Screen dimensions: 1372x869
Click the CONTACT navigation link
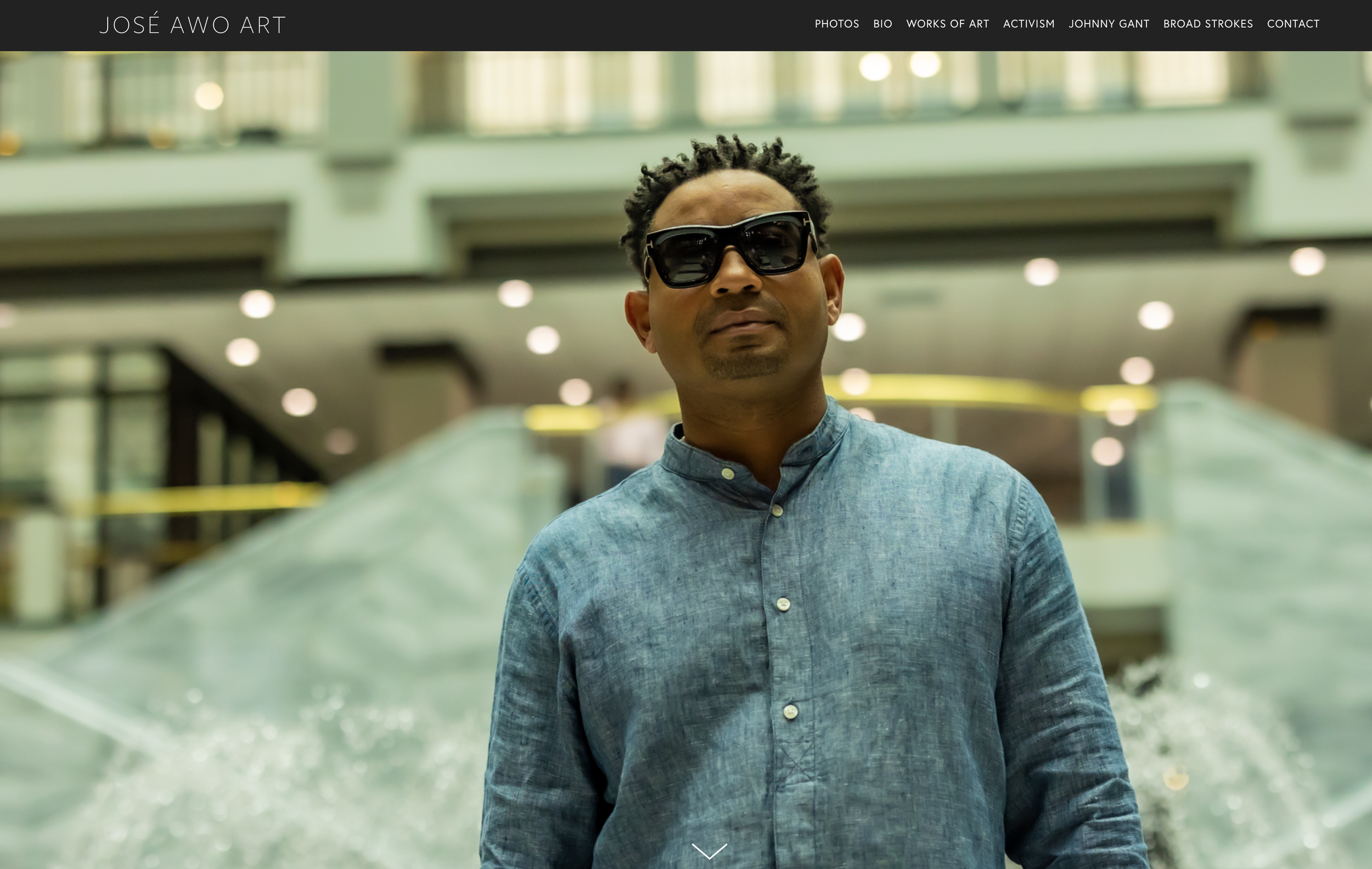tap(1293, 24)
